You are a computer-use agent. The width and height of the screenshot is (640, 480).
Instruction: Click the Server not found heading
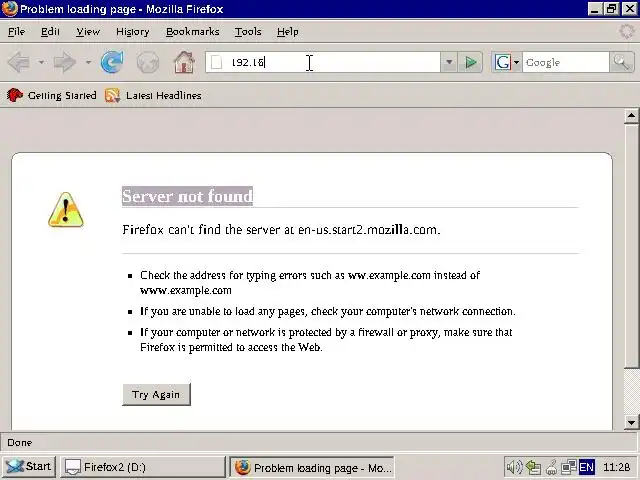(x=188, y=196)
